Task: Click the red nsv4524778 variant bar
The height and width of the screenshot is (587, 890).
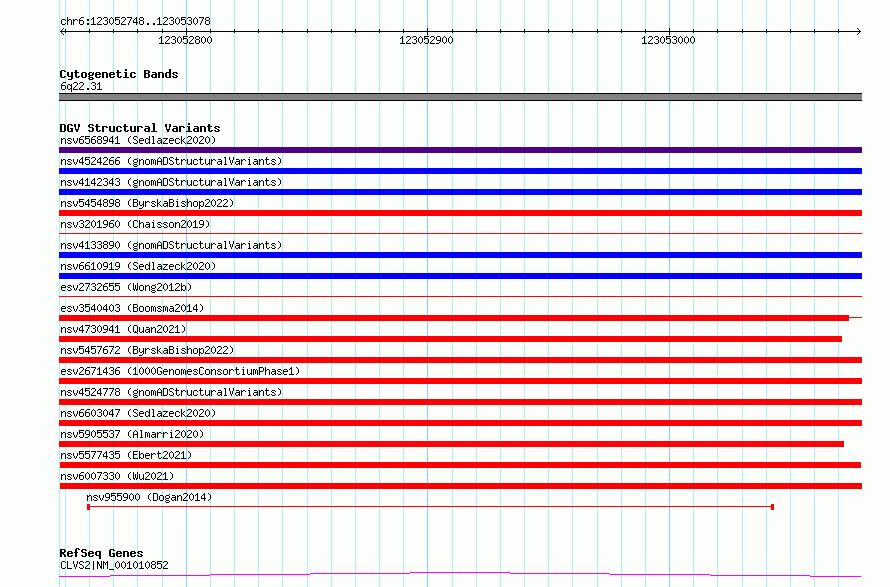Action: coord(460,402)
